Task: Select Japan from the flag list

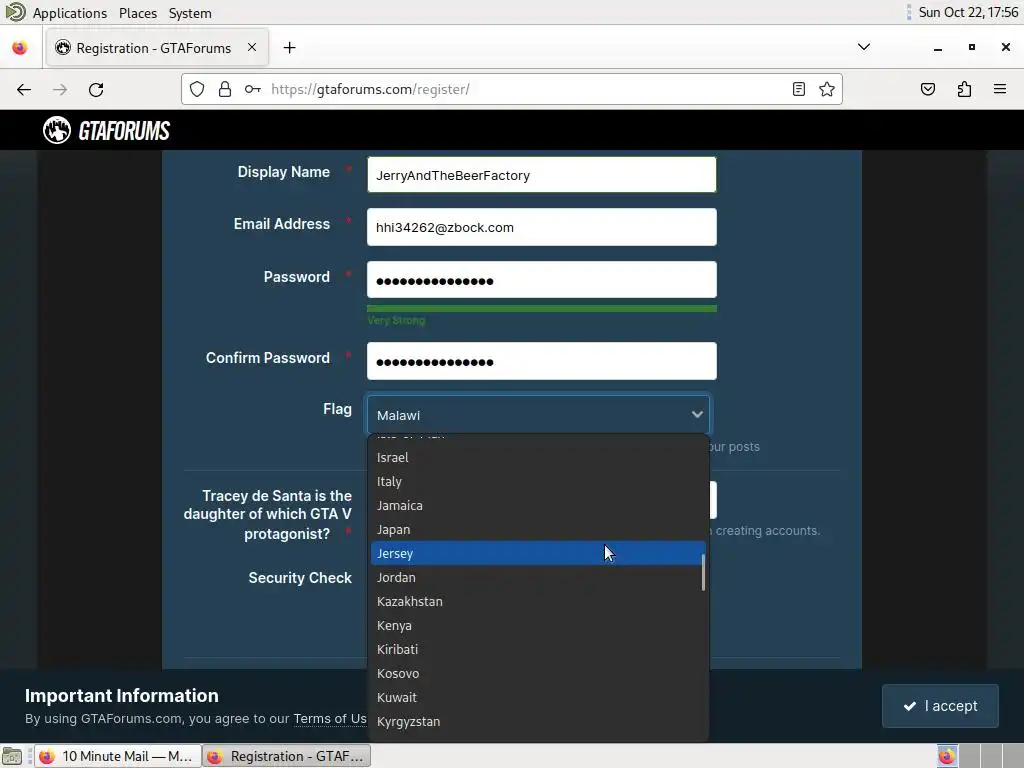Action: tap(538, 530)
